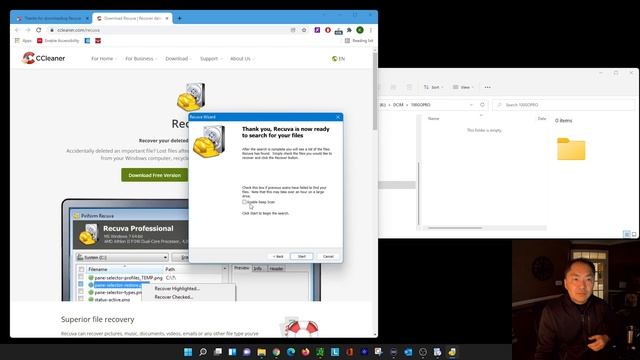Open Widgets from the taskbar
Viewport: 640px width, 360px height.
coord(232,352)
